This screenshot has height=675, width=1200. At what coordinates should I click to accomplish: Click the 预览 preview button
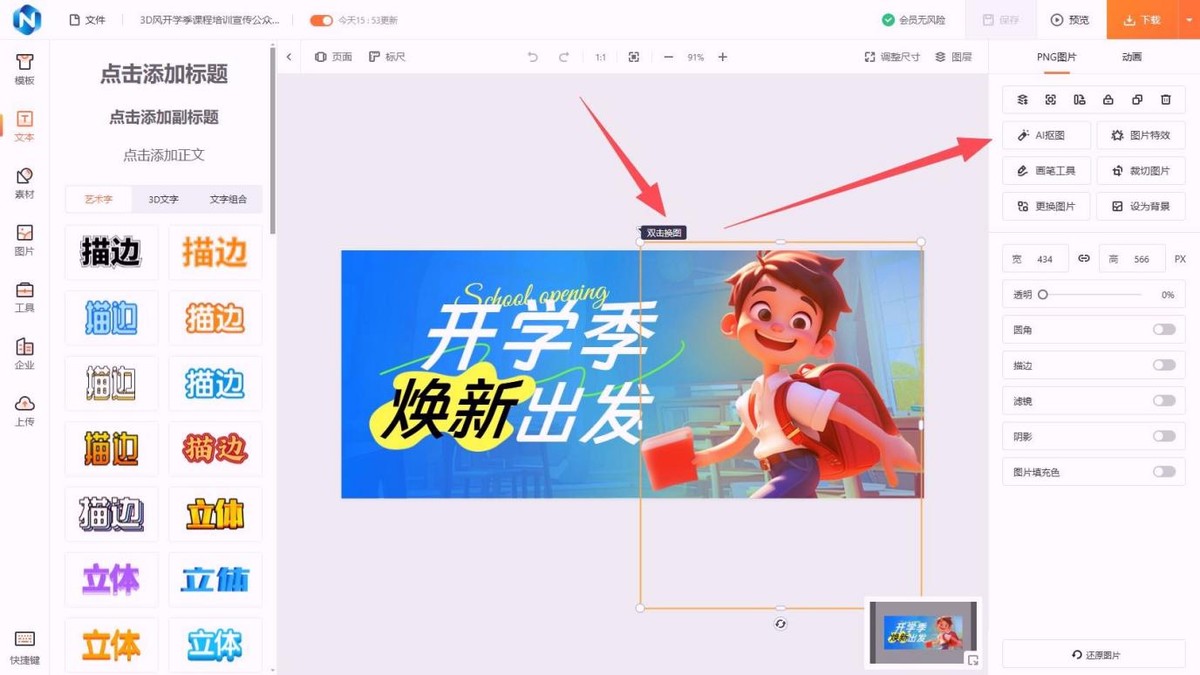point(1071,19)
